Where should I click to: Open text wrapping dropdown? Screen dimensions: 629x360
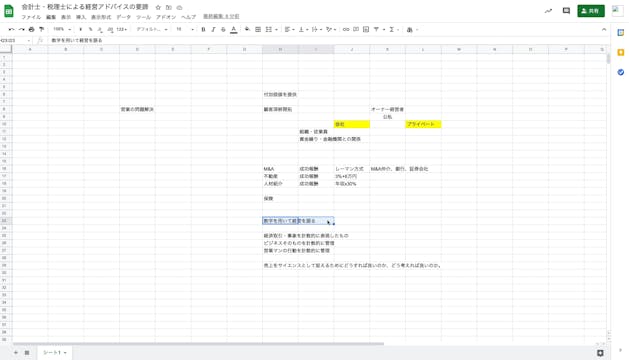pyautogui.click(x=316, y=29)
